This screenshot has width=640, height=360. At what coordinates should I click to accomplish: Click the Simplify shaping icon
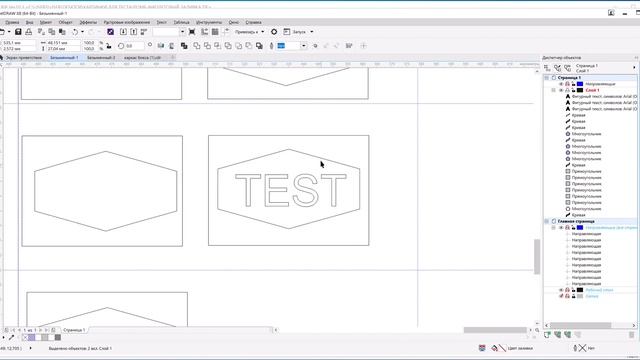click(228, 46)
